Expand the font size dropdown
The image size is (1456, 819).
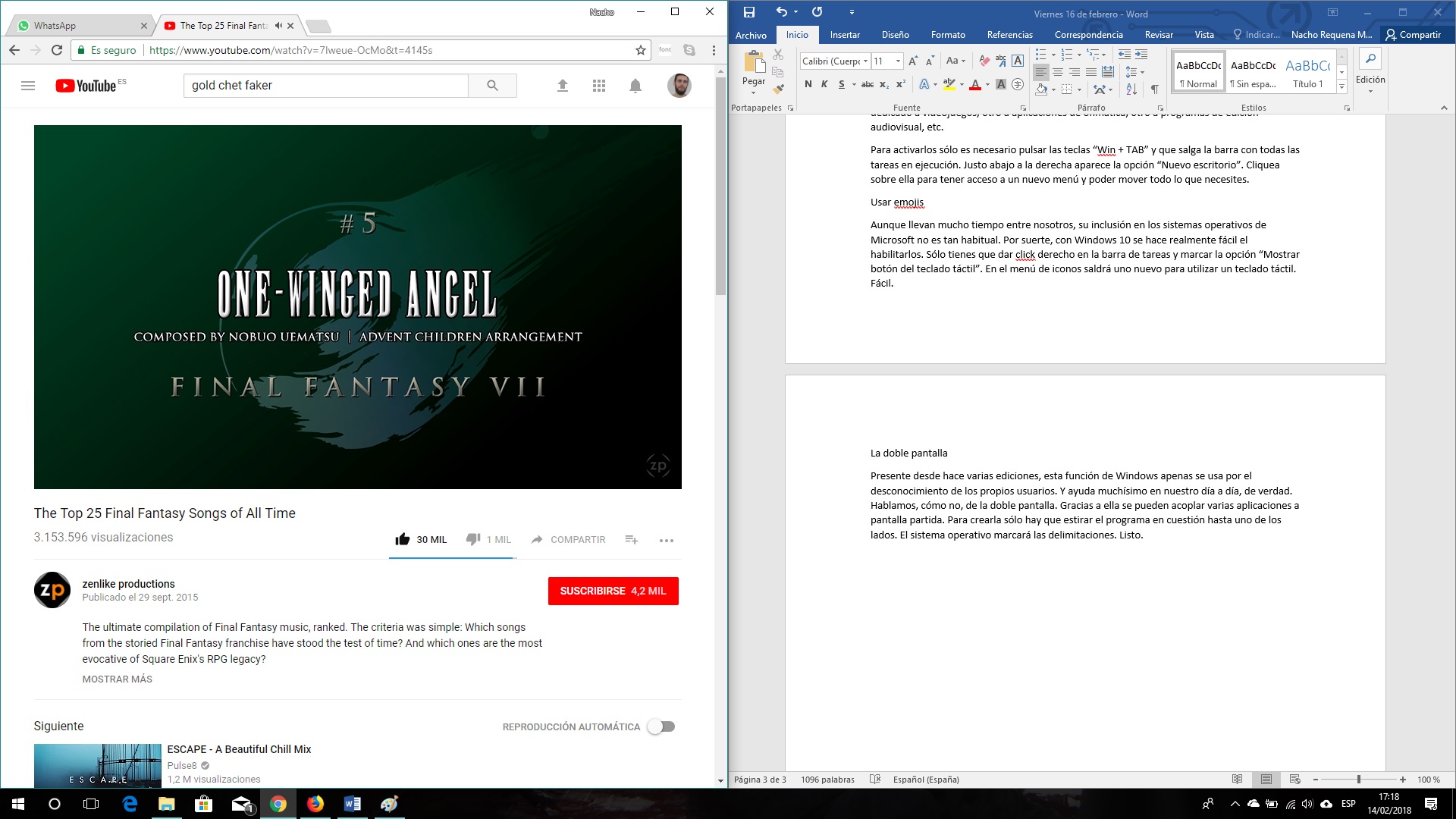tap(898, 61)
